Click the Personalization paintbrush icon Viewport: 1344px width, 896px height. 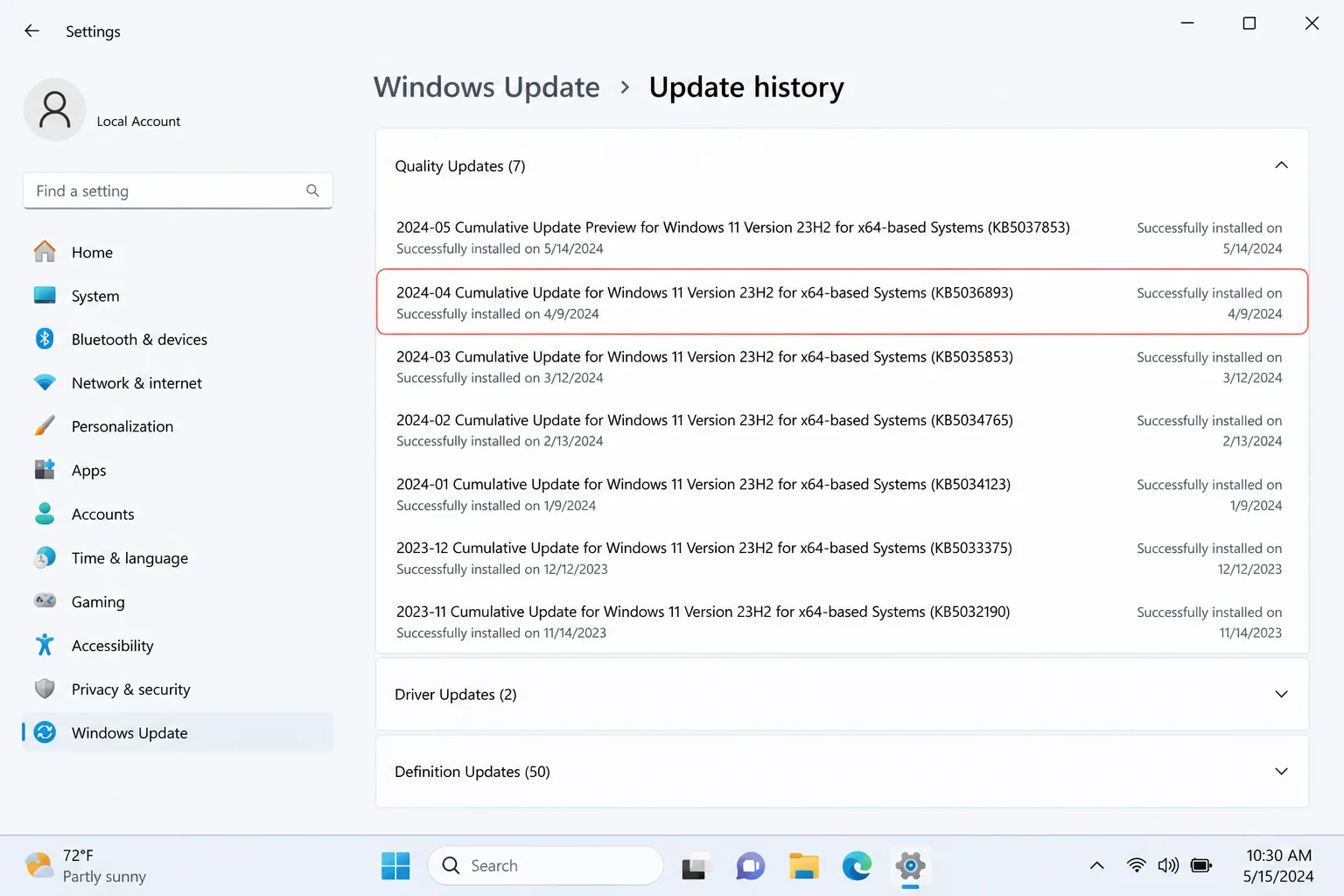(45, 426)
